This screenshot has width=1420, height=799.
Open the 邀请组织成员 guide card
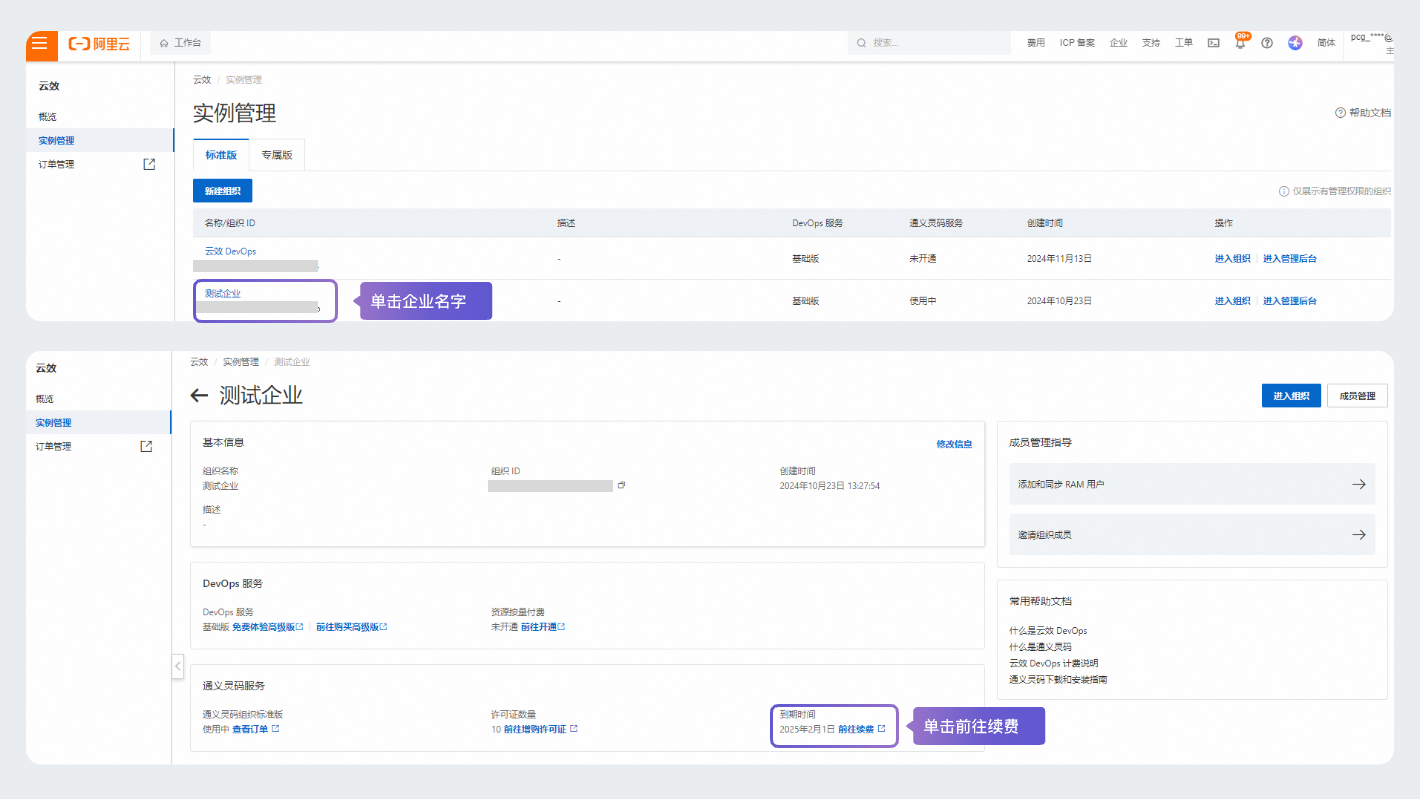(x=1192, y=535)
